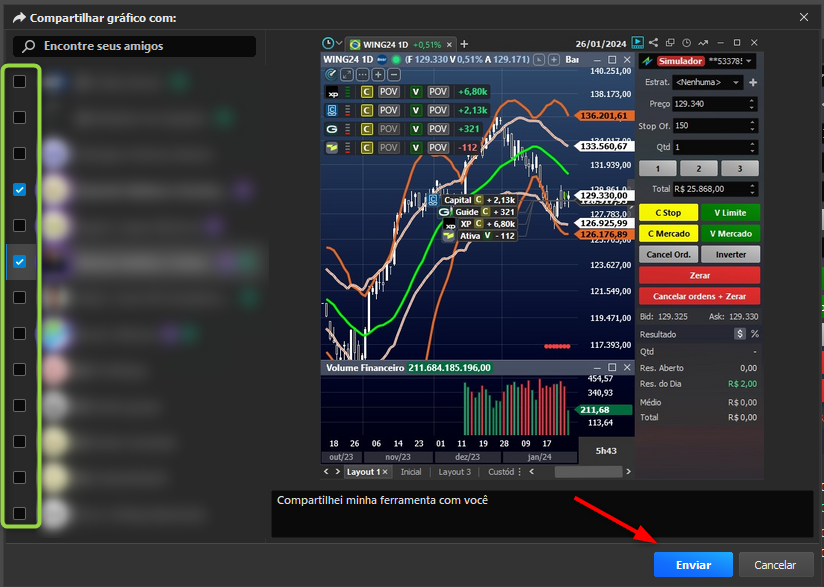This screenshot has height=587, width=824.
Task: Switch to the Custód layout tab
Action: tap(501, 472)
